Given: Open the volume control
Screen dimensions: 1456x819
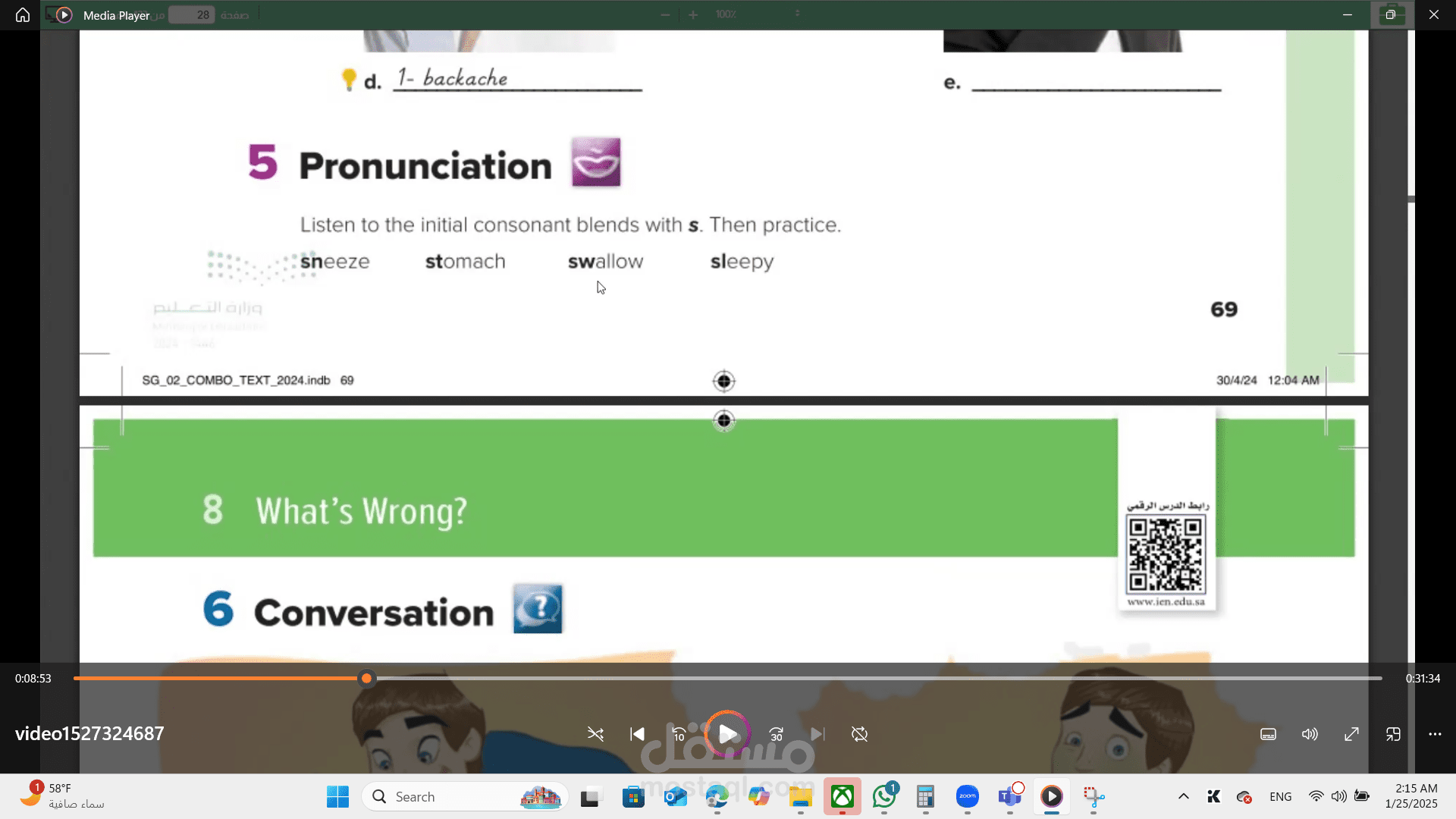Looking at the screenshot, I should pos(1310,734).
